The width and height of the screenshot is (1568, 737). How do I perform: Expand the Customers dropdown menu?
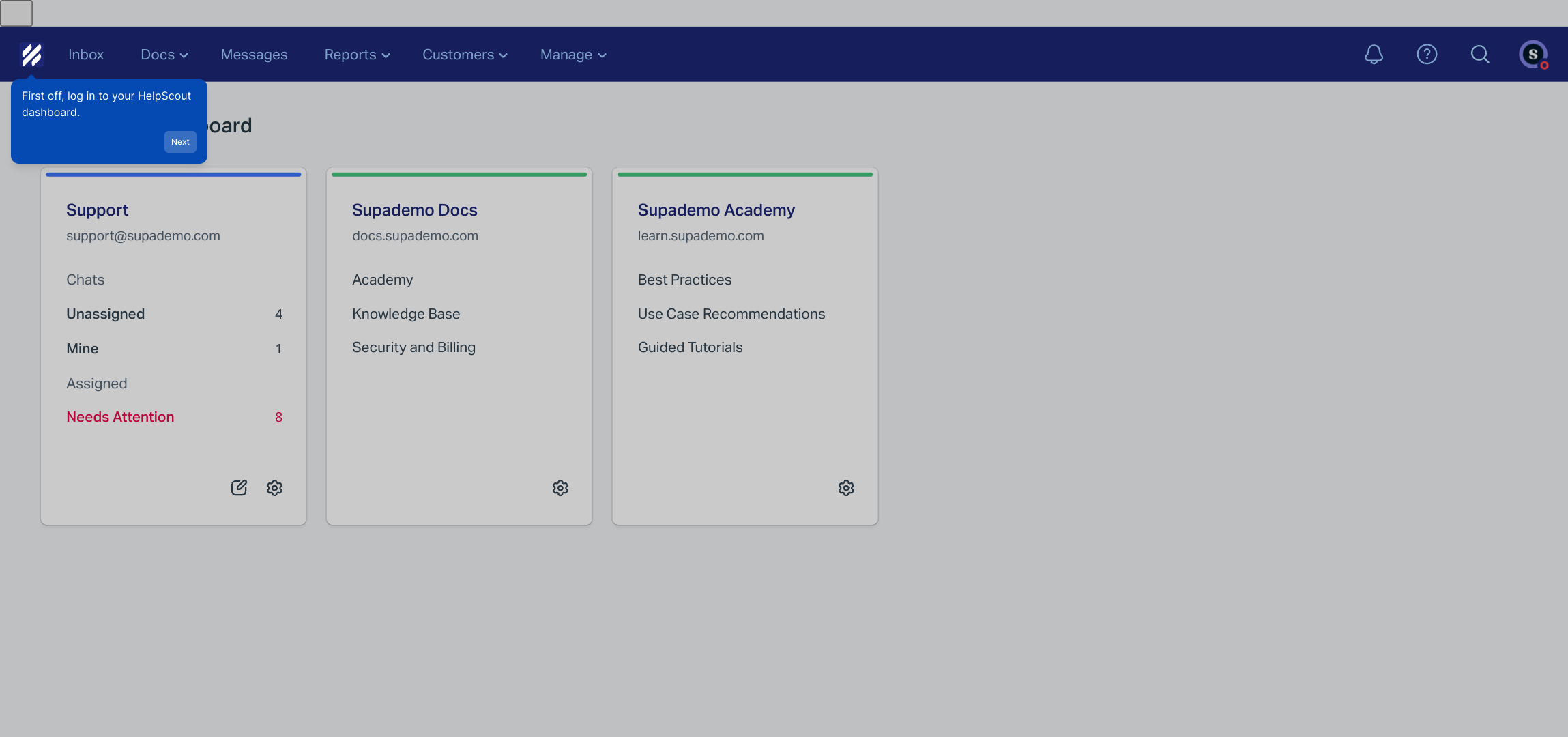465,55
